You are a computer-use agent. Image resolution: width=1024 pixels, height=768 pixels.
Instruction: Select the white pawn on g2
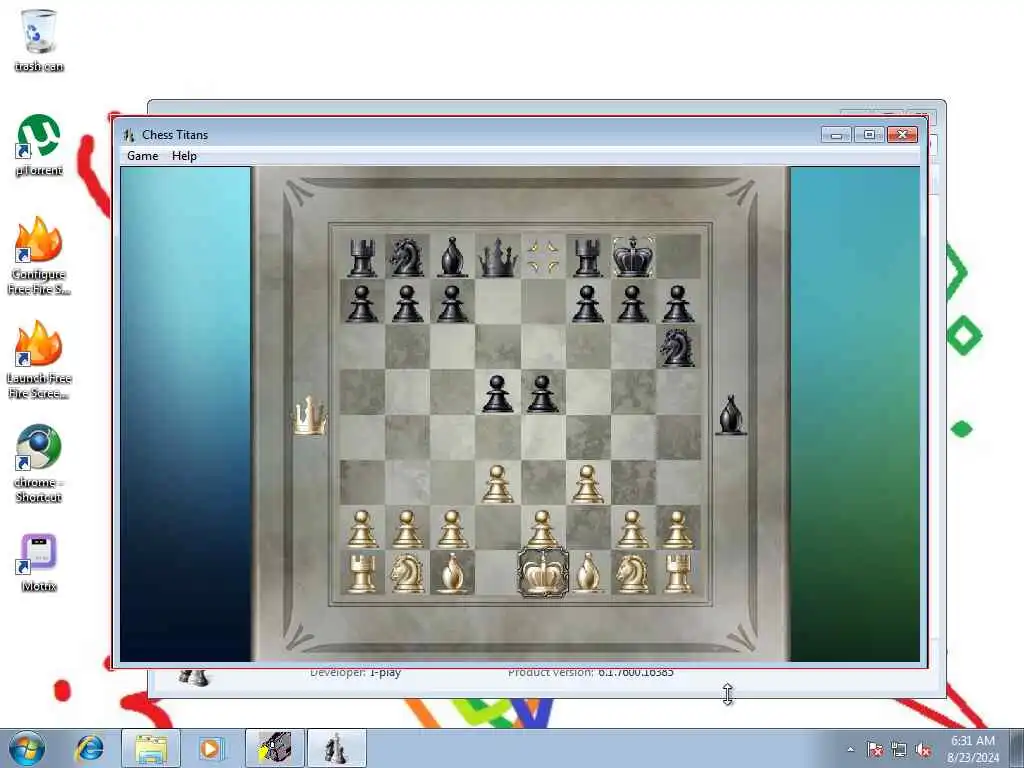pyautogui.click(x=632, y=528)
